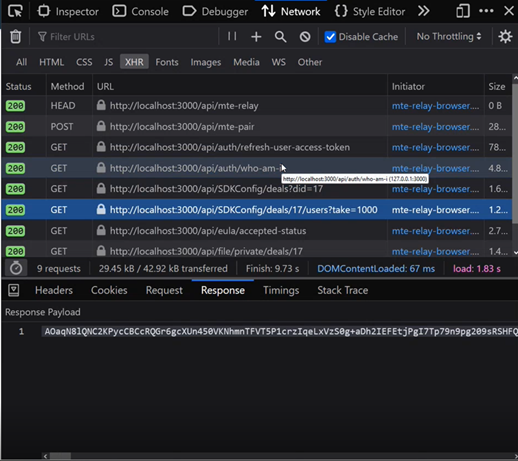Open request blocking icon

(x=305, y=36)
